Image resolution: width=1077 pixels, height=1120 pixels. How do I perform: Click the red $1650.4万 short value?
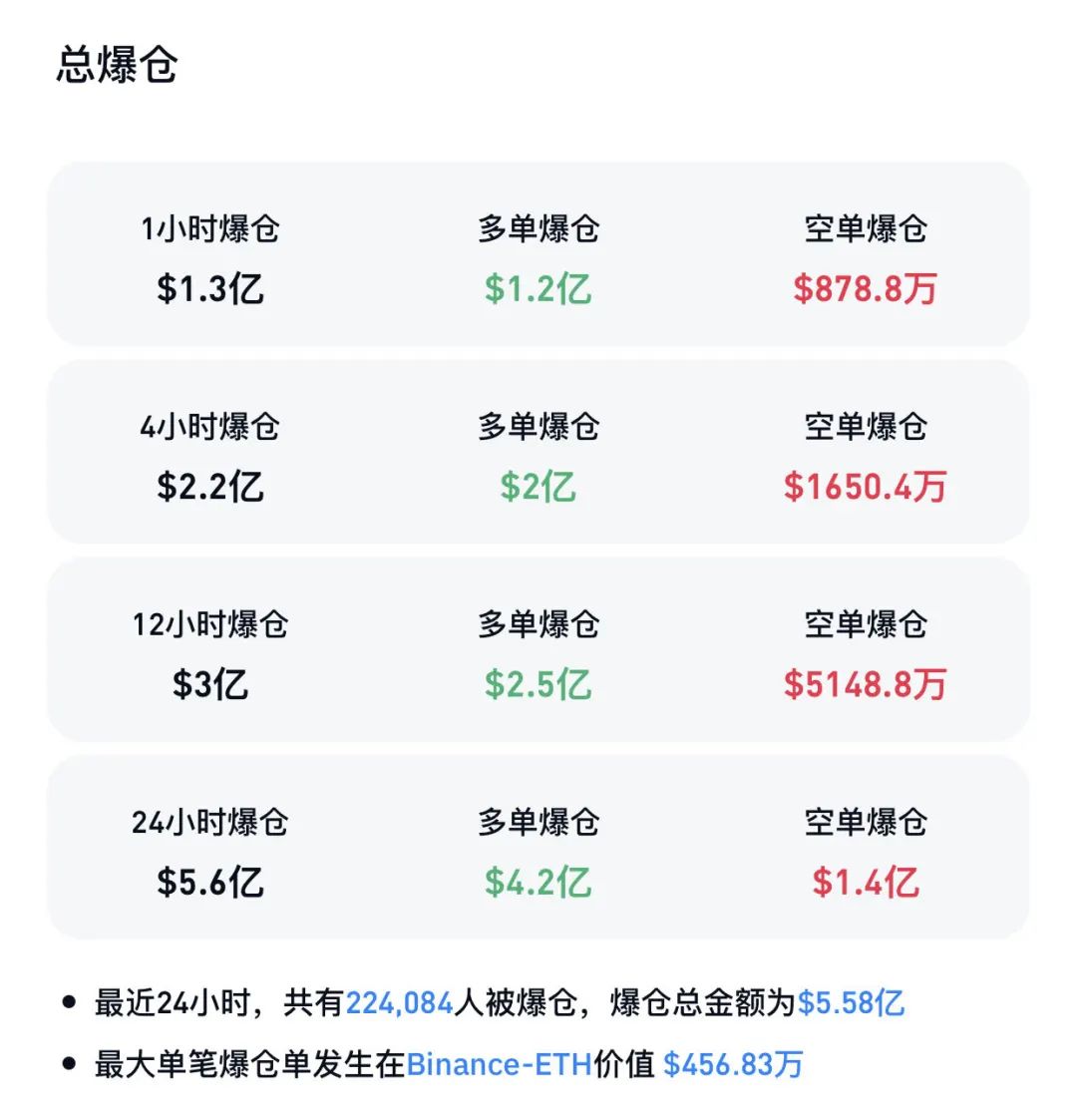pos(865,487)
